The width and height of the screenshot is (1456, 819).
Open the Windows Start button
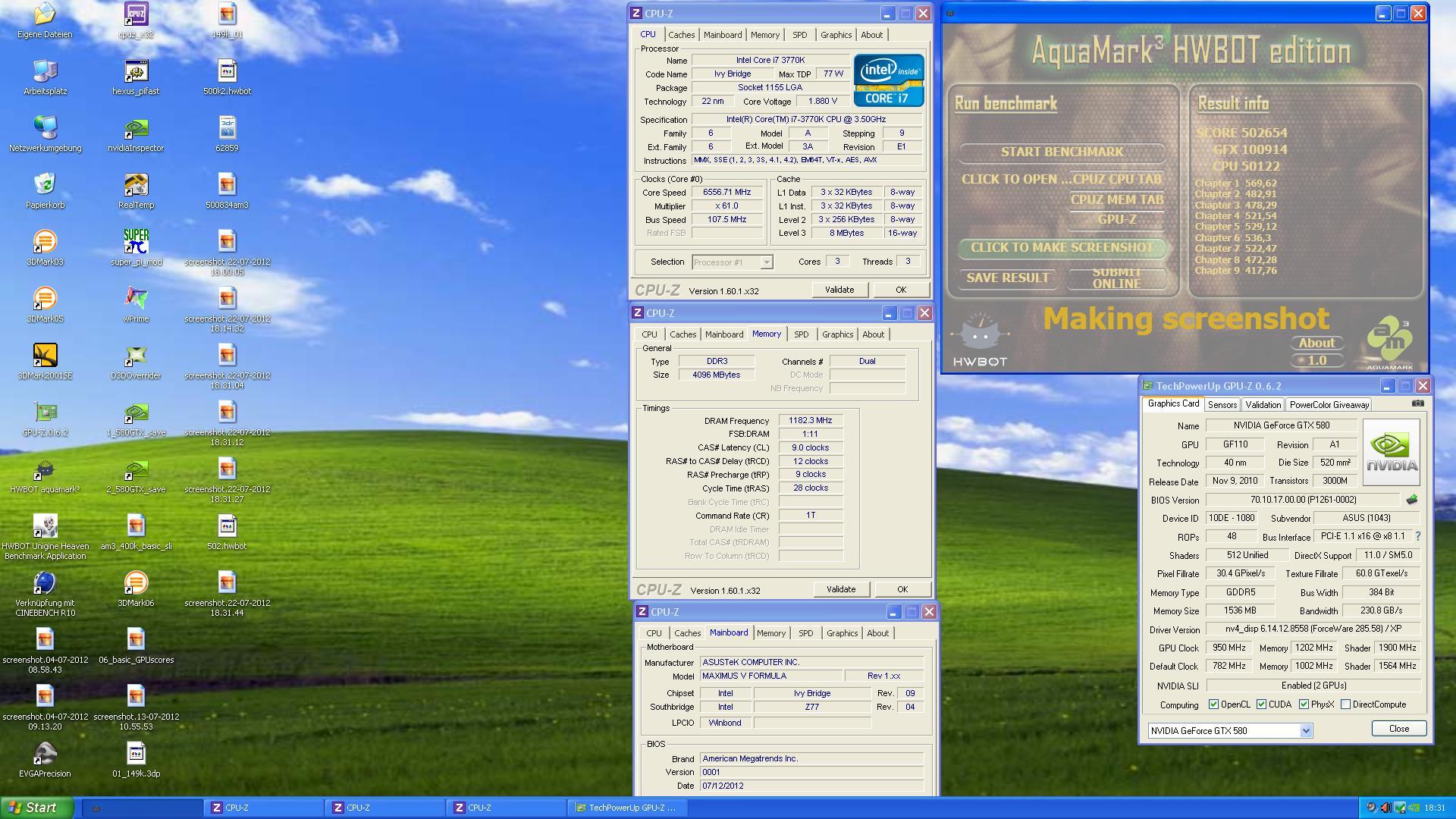pyautogui.click(x=37, y=808)
